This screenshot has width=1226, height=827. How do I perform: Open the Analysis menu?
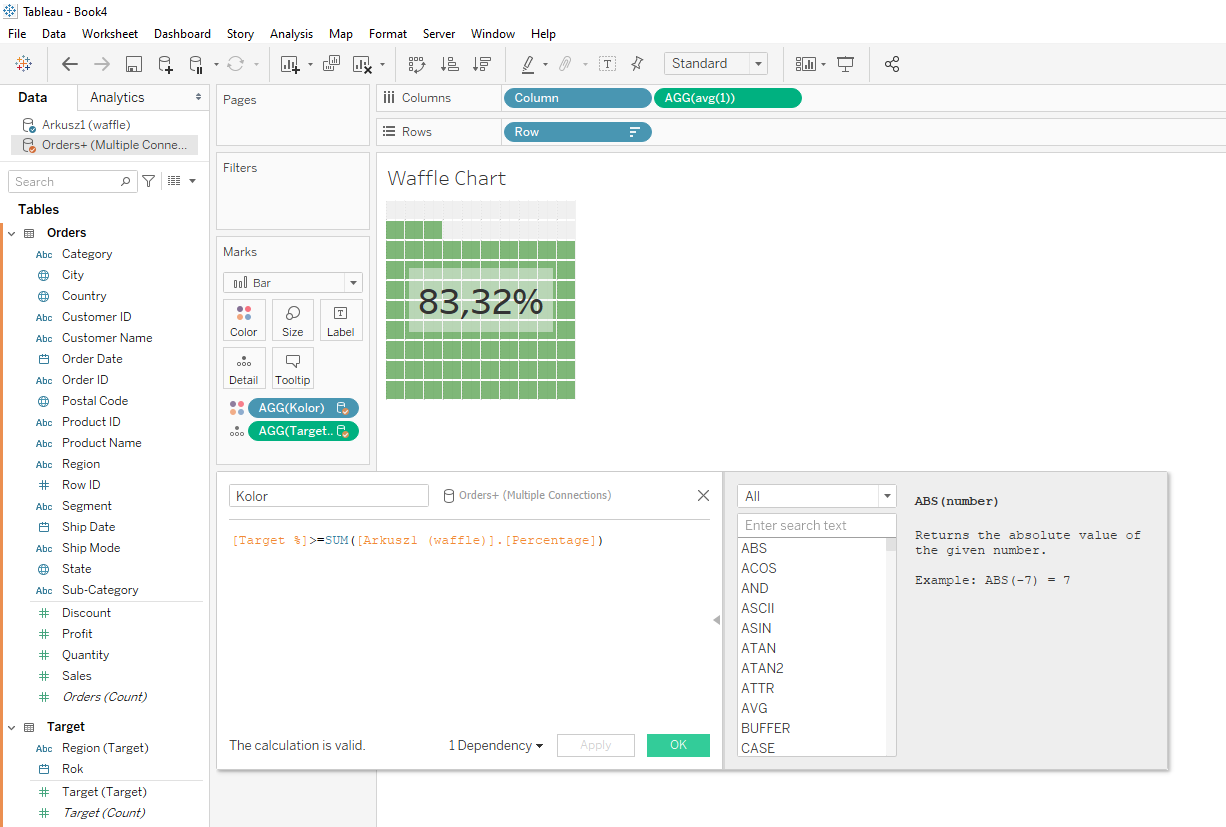click(x=291, y=34)
